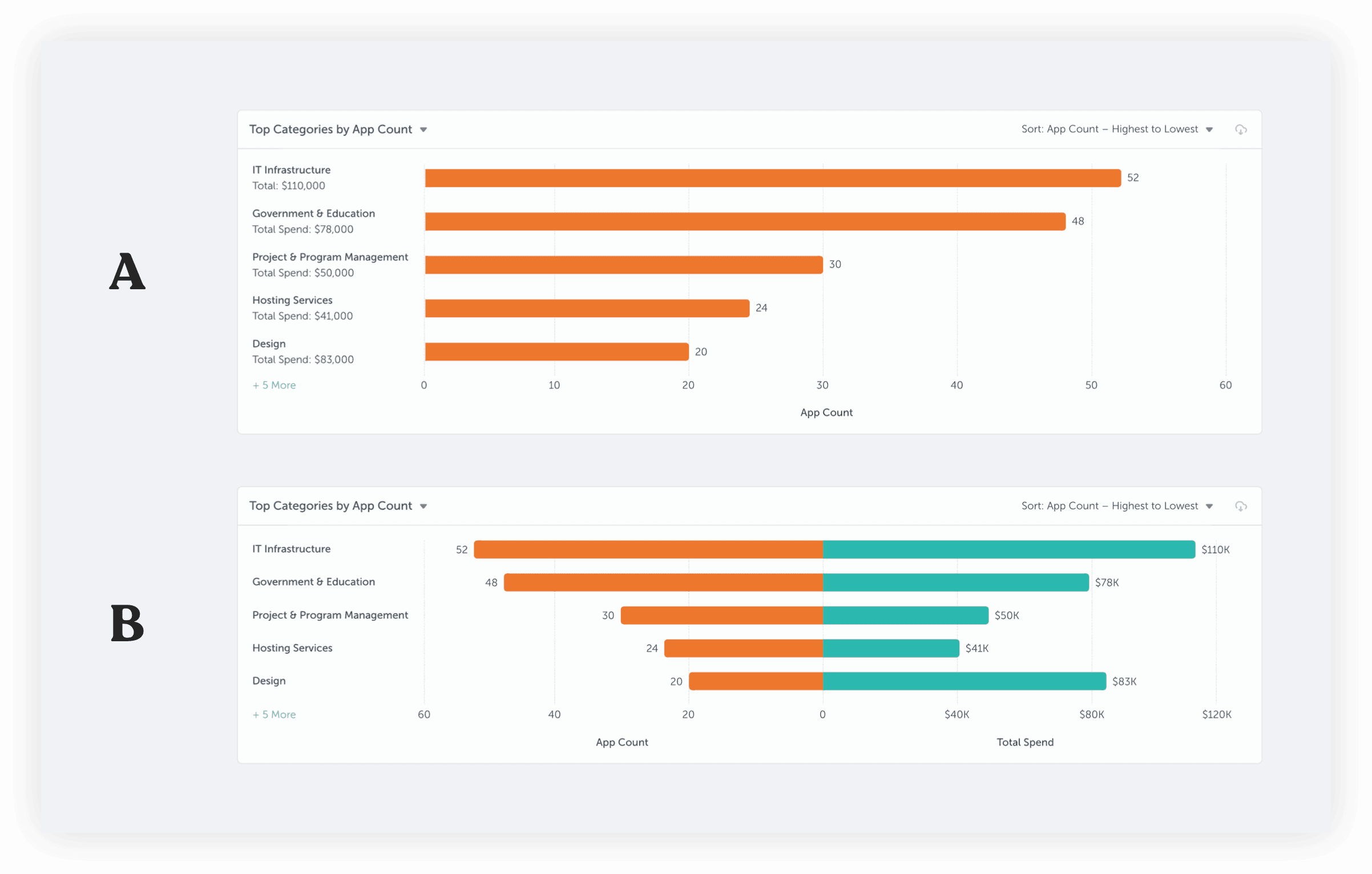Click '+ 5 More' link in chart B
1372x874 pixels.
pyautogui.click(x=275, y=714)
